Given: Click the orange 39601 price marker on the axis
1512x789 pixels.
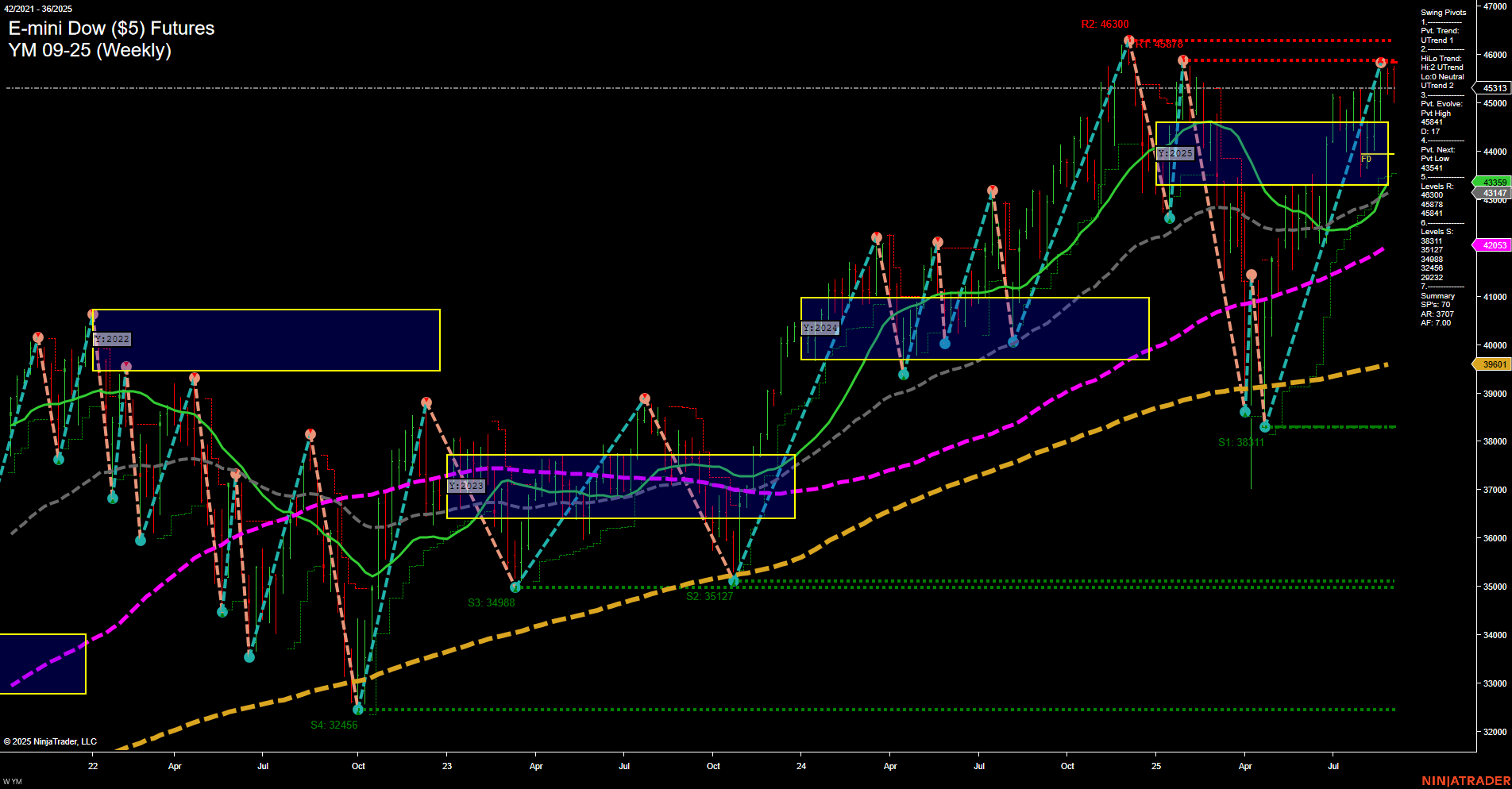Looking at the screenshot, I should [x=1492, y=364].
